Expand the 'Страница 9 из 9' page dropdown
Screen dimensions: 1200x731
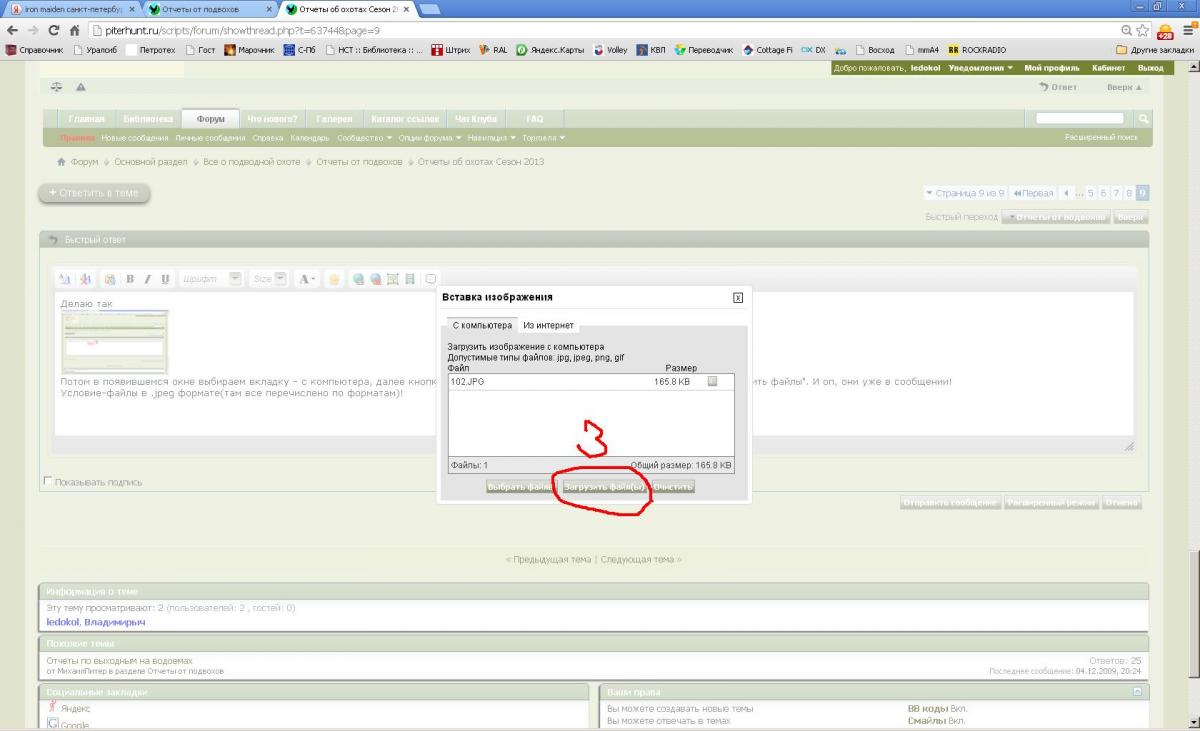coord(964,193)
